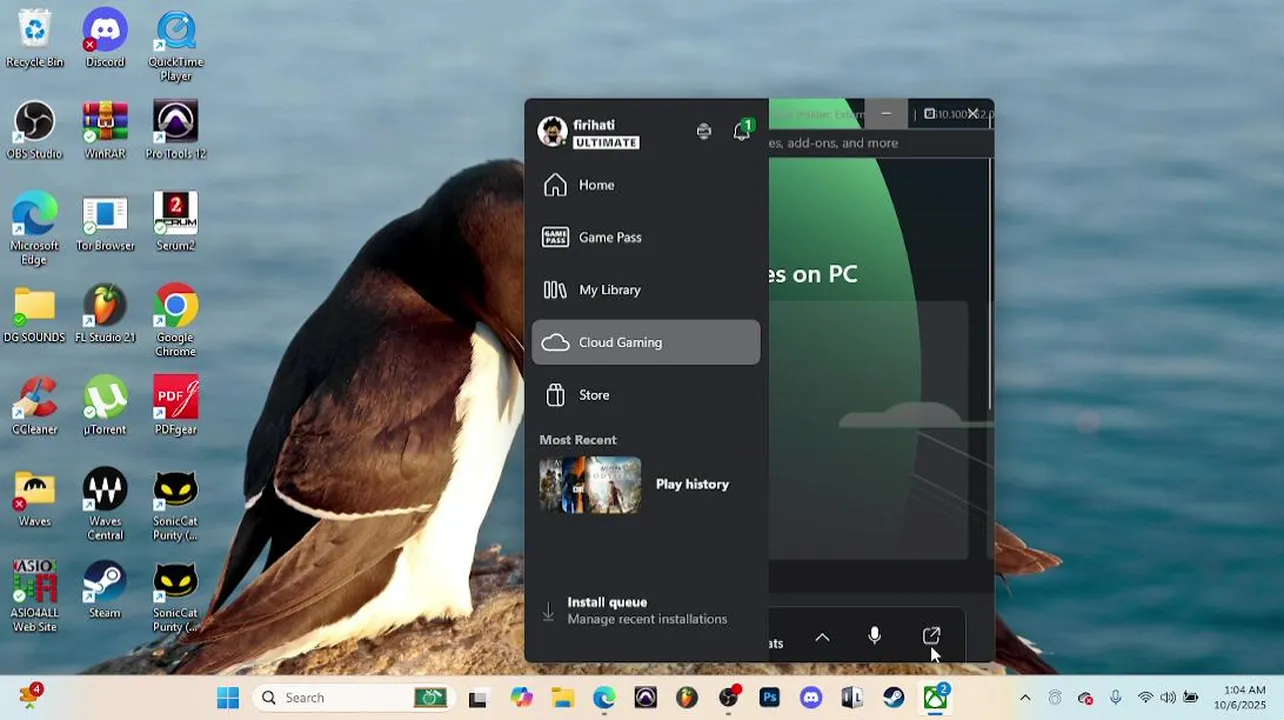Open Copilot from taskbar

tap(521, 698)
